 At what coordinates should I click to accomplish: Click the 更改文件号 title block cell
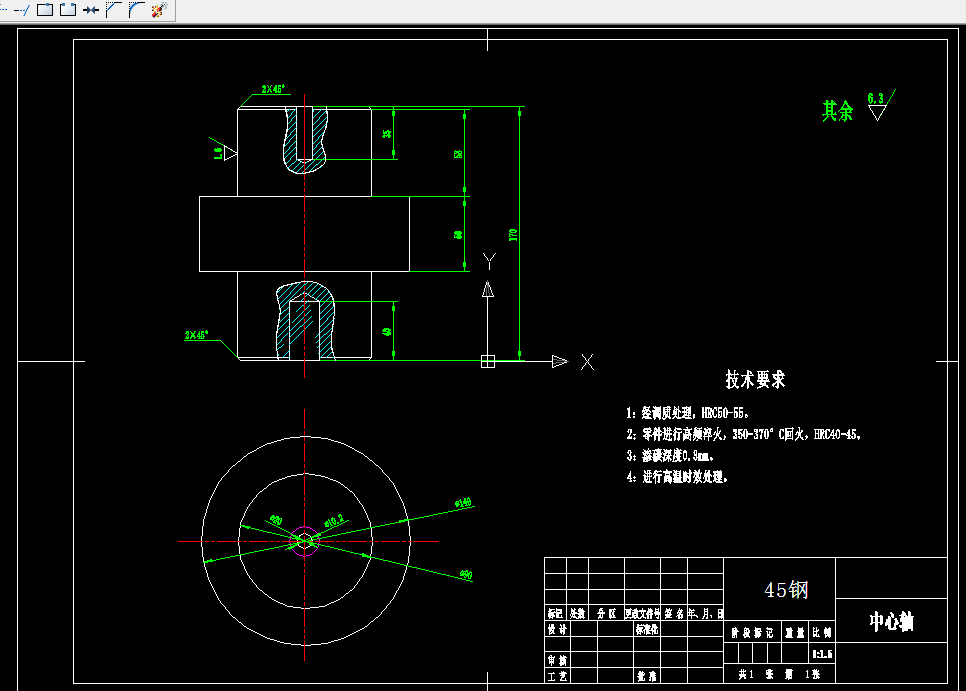(x=643, y=613)
